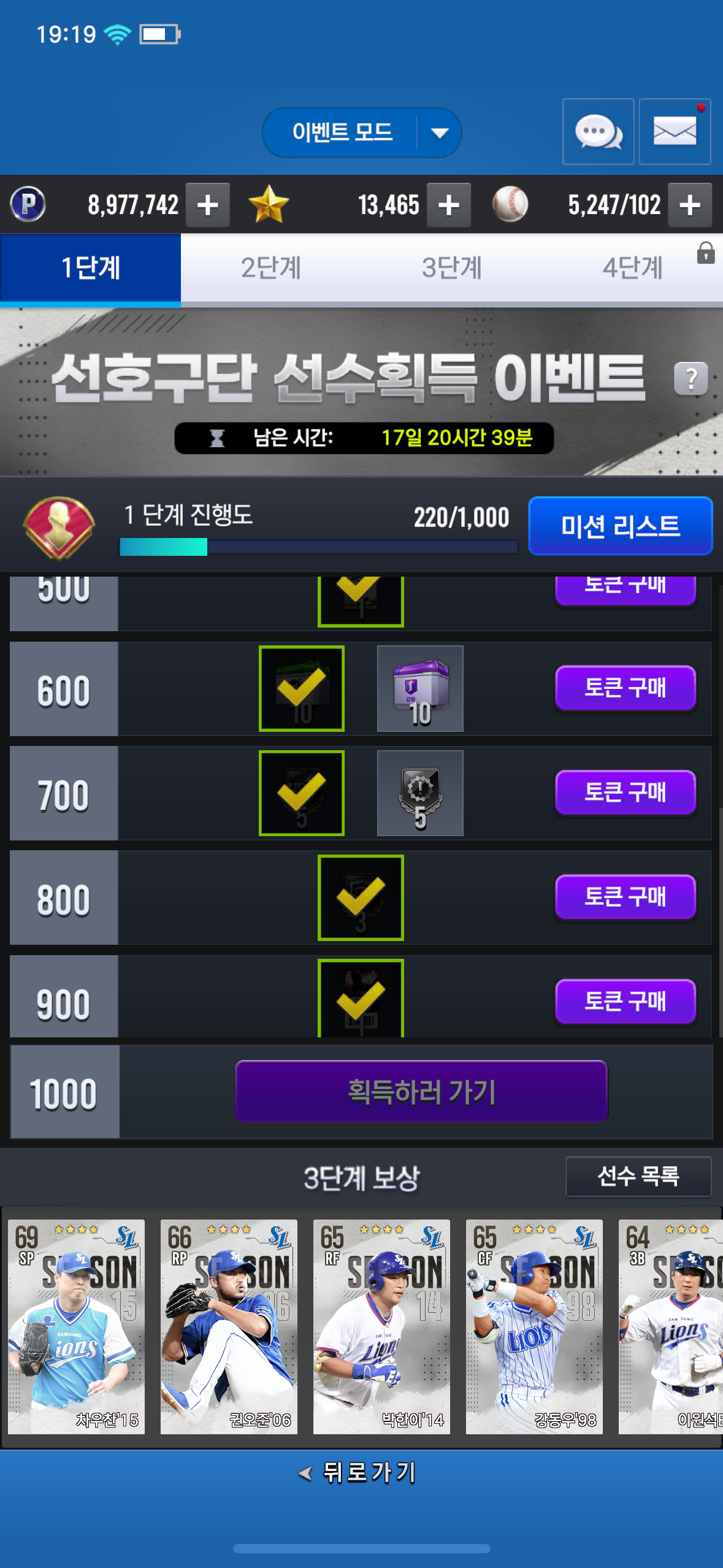
Task: Open the 미션 리스트 button
Action: point(620,526)
